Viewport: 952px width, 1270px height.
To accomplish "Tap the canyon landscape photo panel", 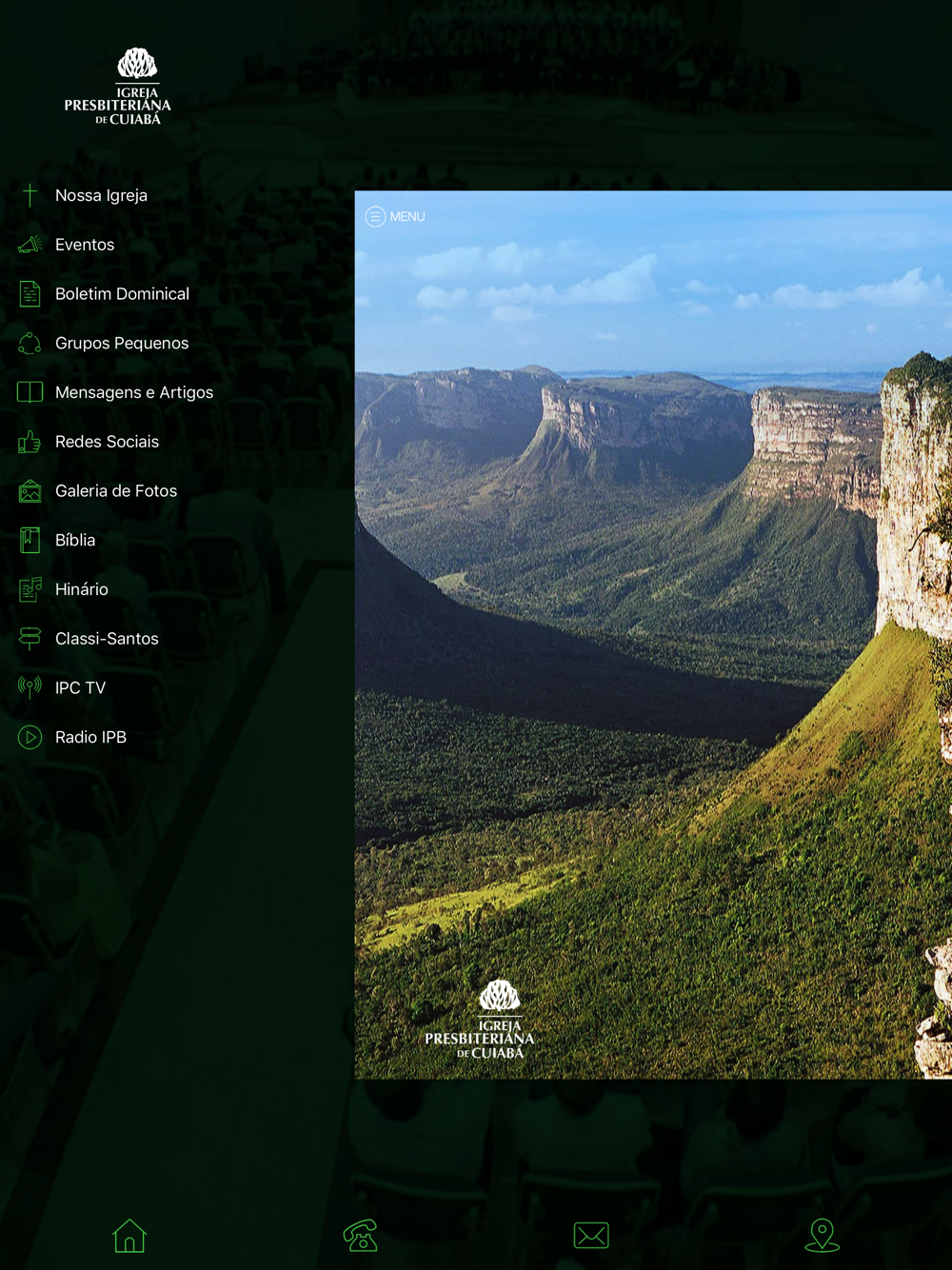I will coord(653,635).
